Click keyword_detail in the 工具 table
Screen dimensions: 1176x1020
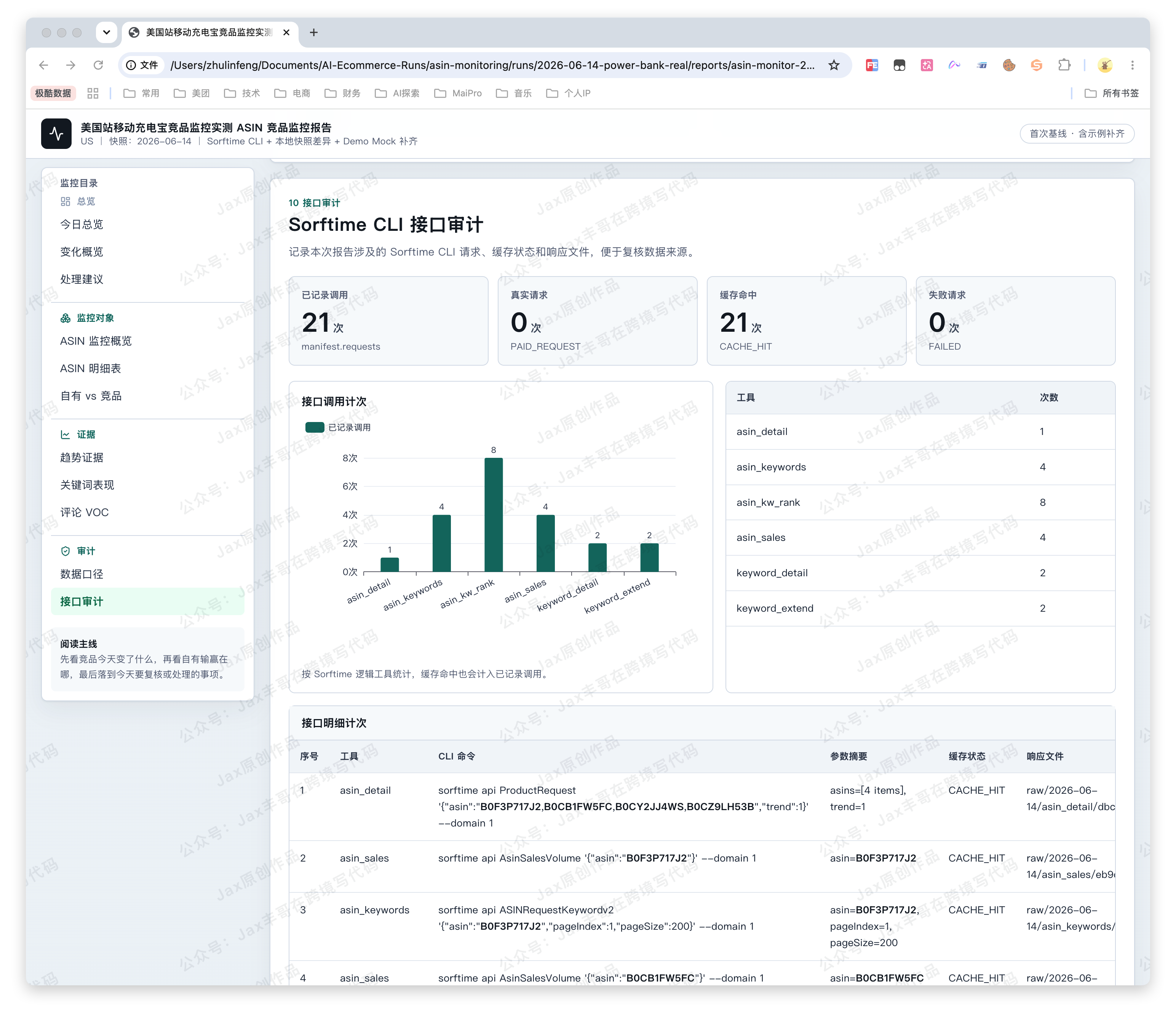772,573
